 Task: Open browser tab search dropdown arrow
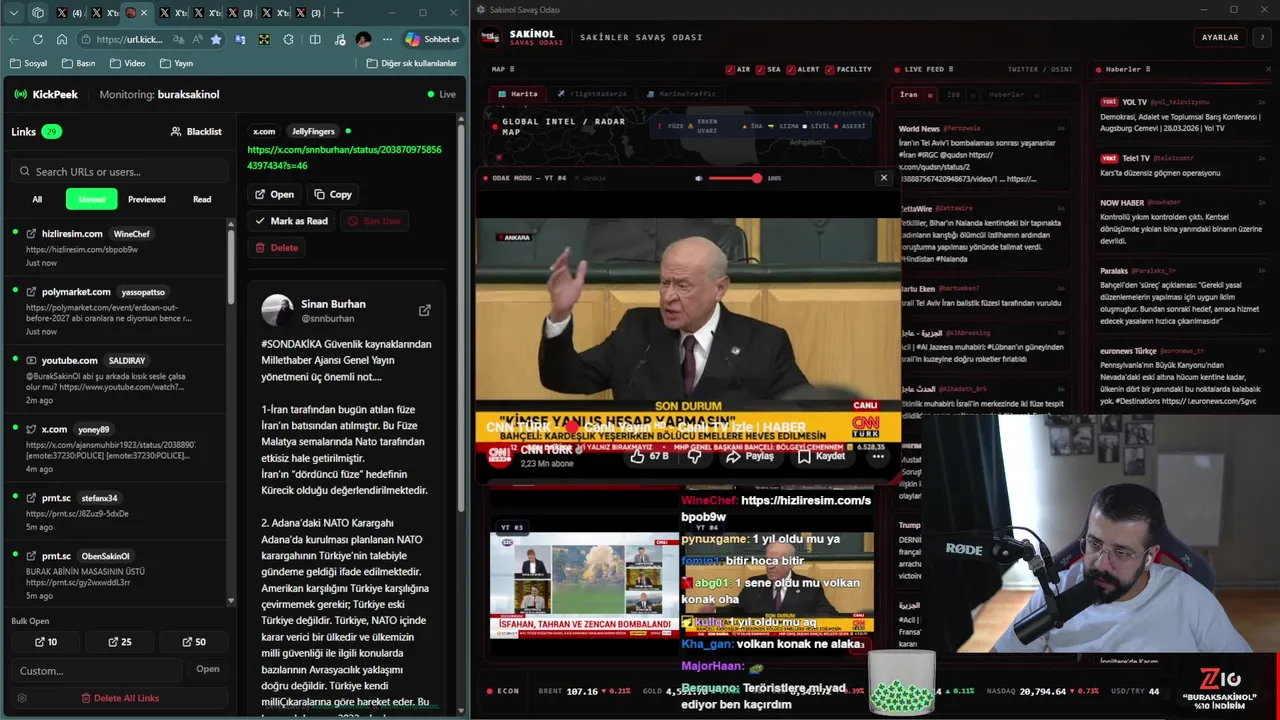14,13
